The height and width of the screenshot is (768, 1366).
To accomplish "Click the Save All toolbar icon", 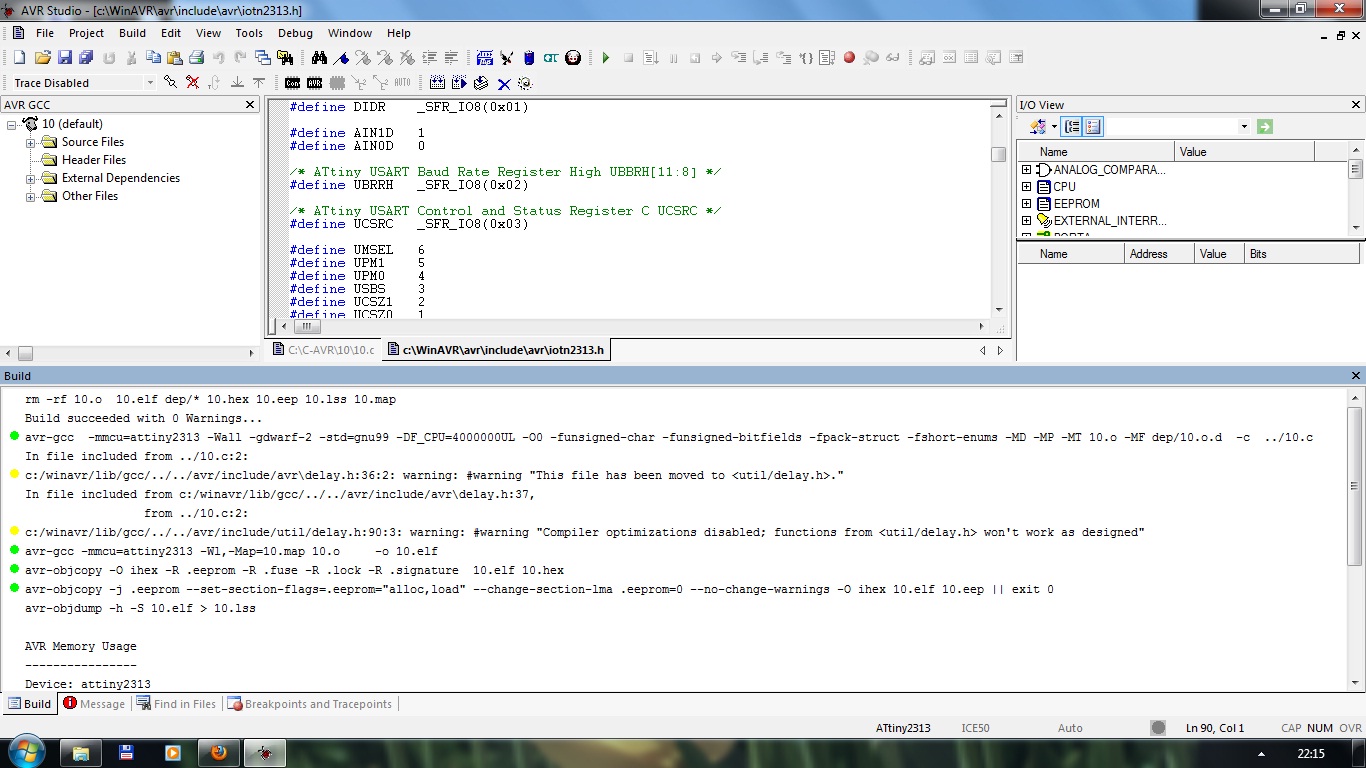I will click(x=86, y=58).
